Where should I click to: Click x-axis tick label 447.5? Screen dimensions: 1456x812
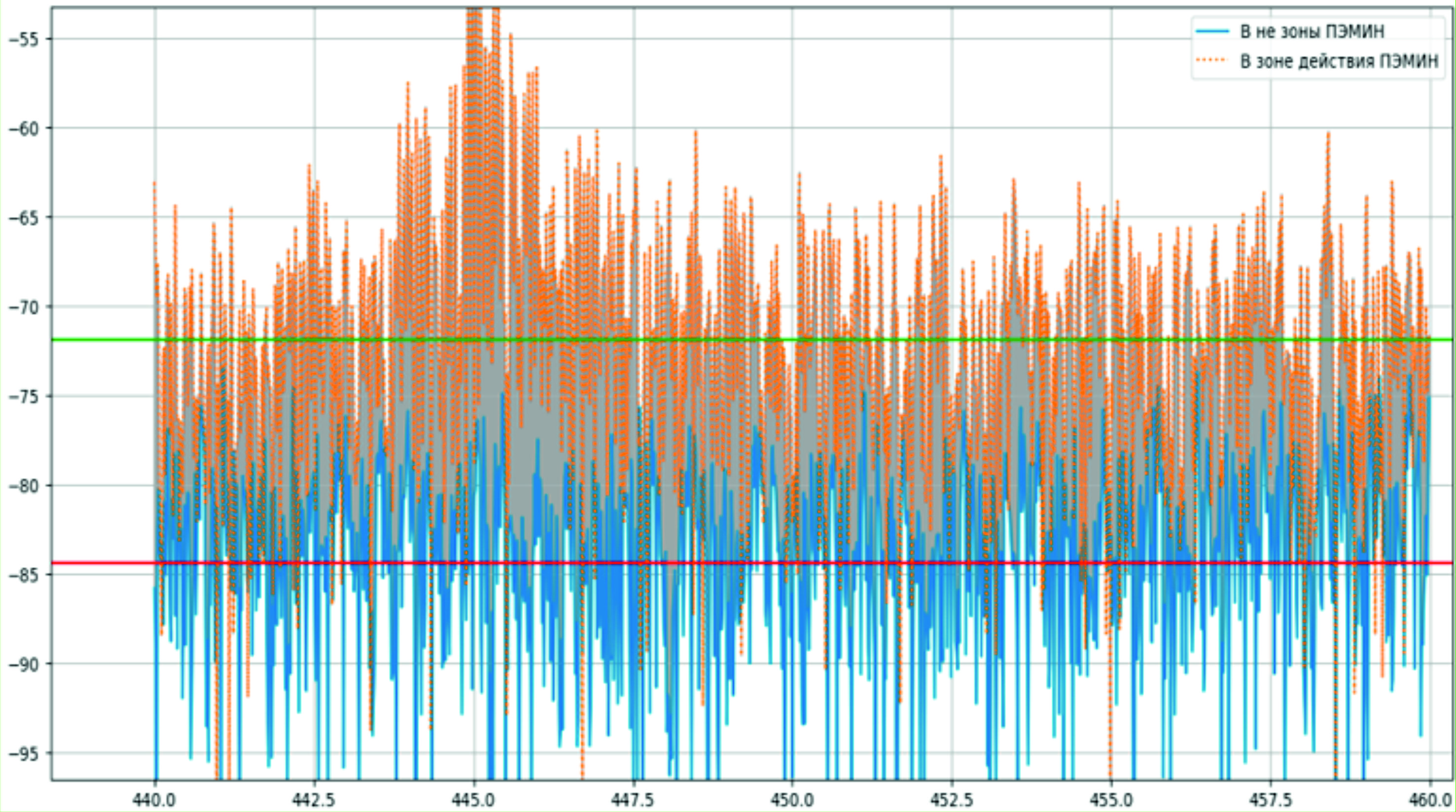(x=633, y=800)
